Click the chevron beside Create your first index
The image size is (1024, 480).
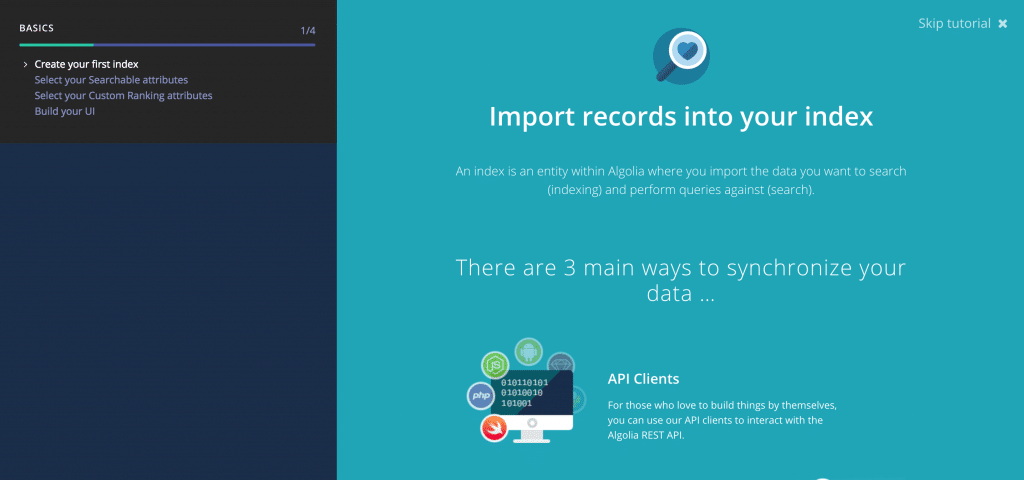click(x=25, y=64)
